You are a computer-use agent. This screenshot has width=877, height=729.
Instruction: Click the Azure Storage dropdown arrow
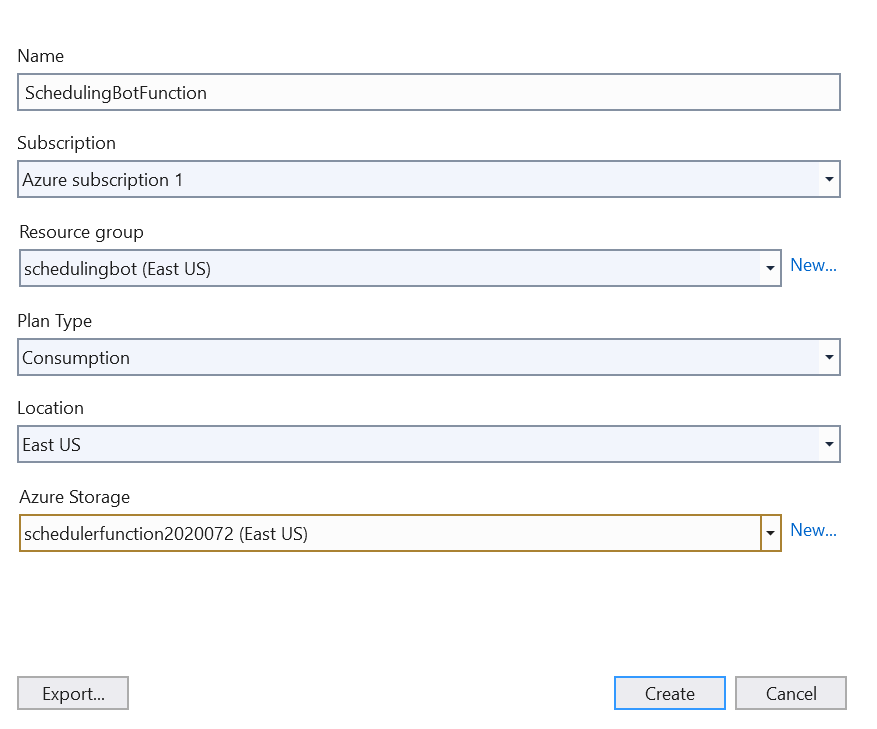point(770,534)
